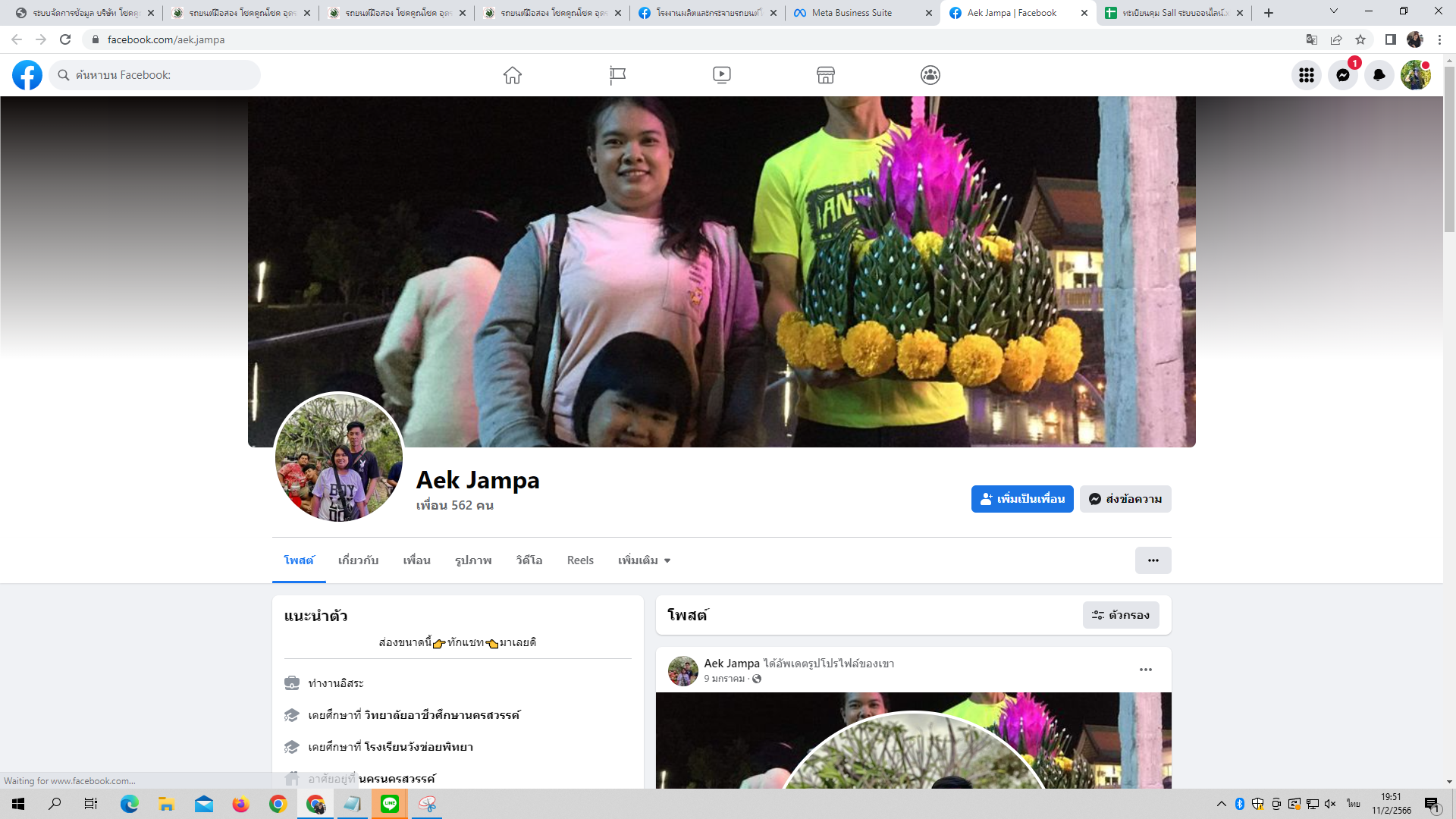Open the Groups icon
This screenshot has width=1456, height=819.
pos(930,75)
